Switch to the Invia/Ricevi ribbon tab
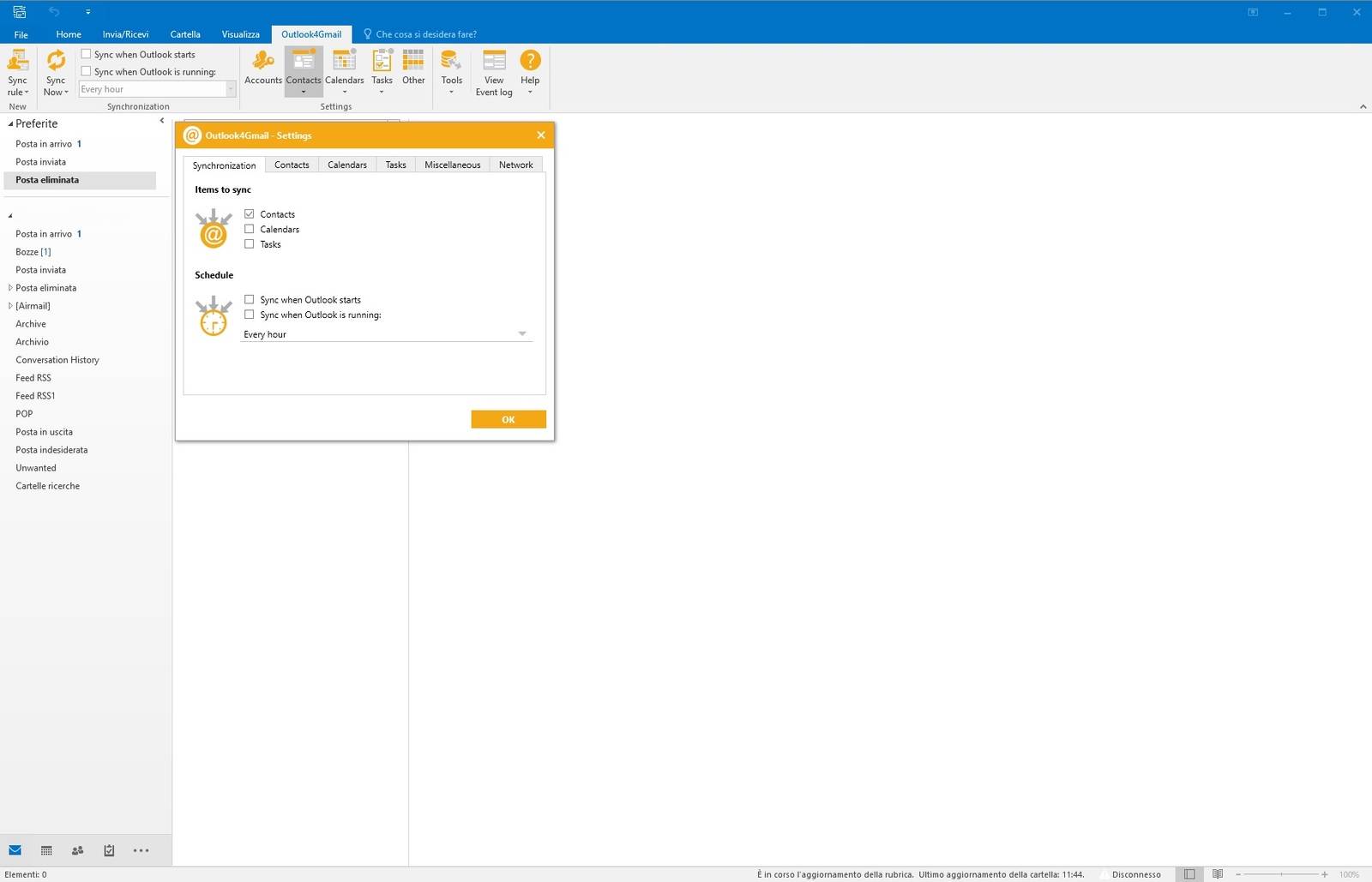Screen dimensions: 1372x882 125,34
